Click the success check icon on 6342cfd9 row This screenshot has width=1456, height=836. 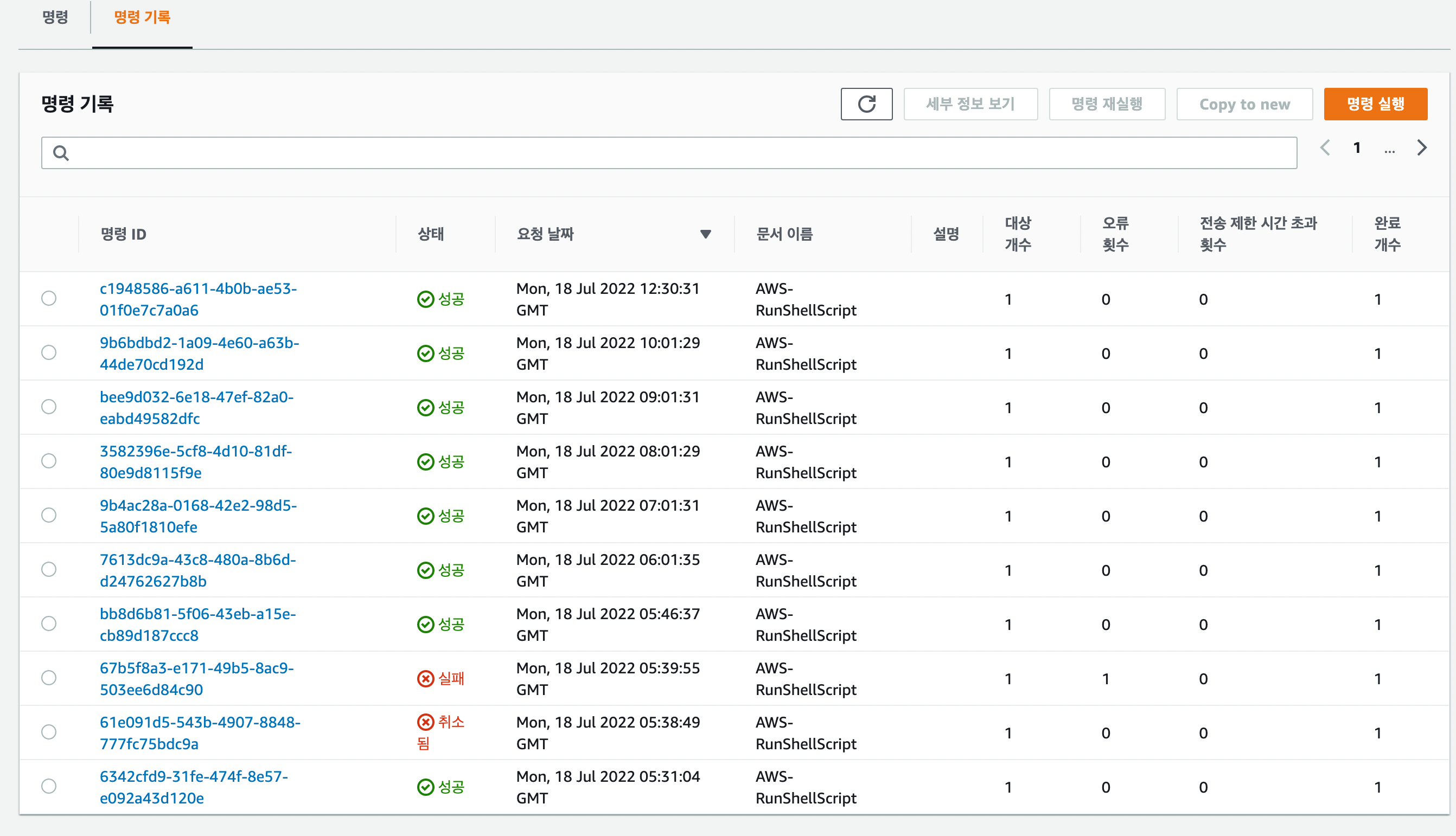click(x=425, y=787)
